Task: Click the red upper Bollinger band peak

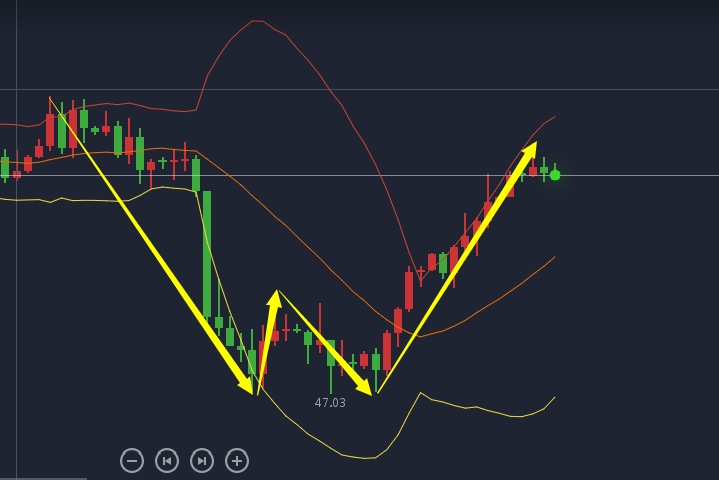Action: click(x=257, y=20)
